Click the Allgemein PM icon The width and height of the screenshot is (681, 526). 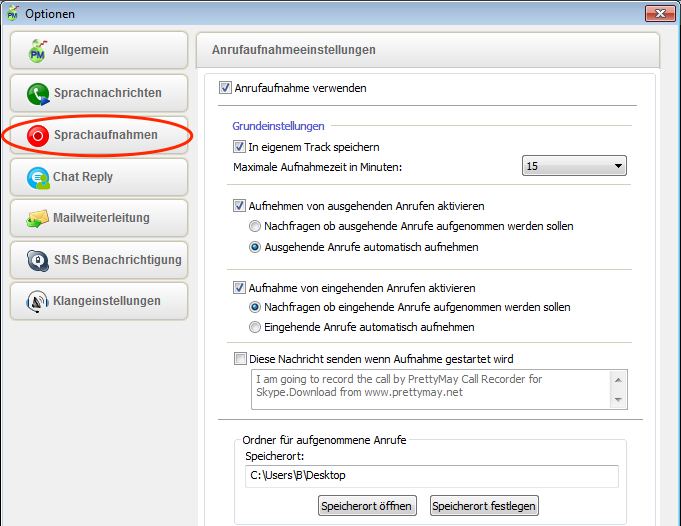[38, 51]
